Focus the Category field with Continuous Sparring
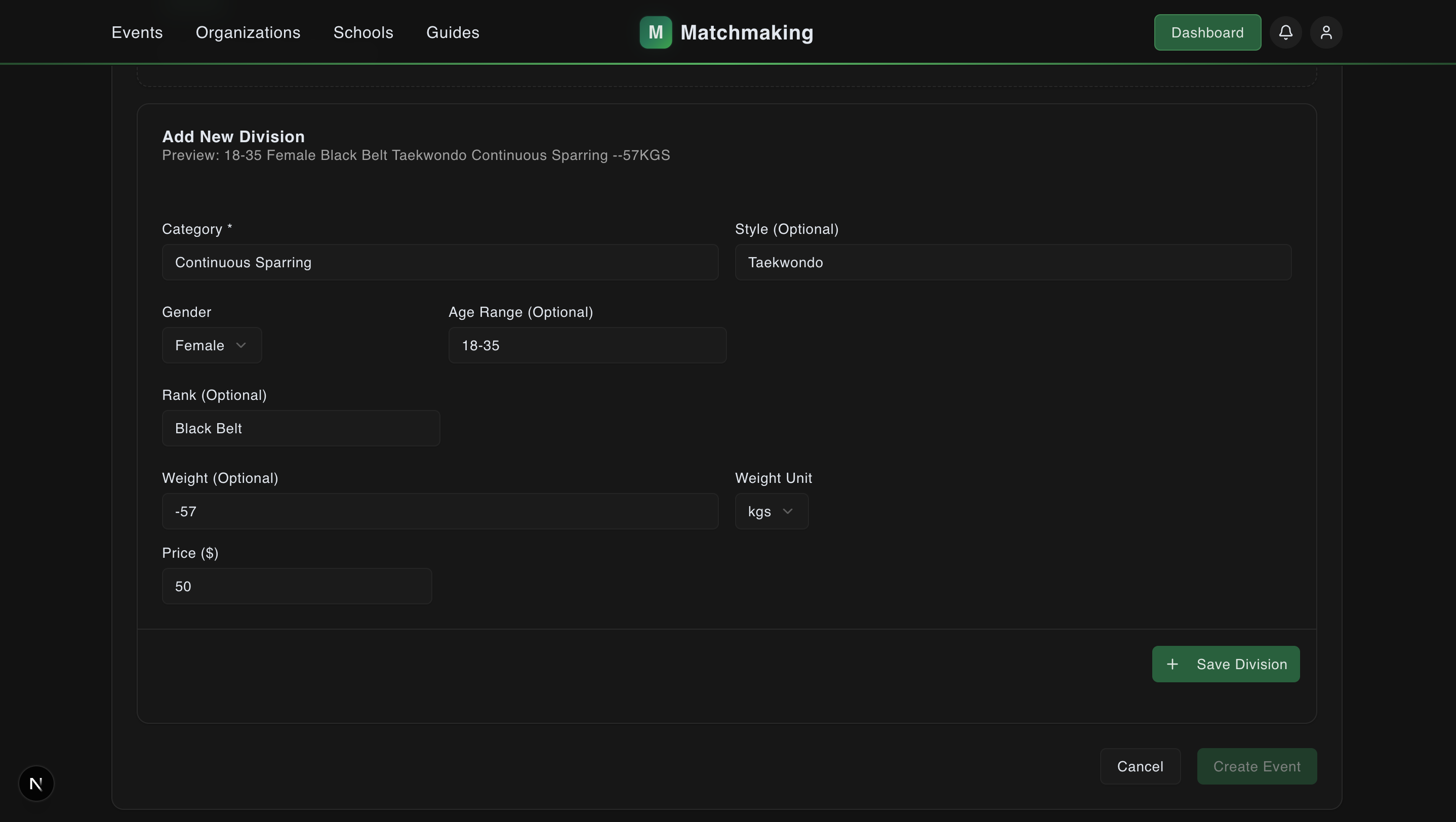 440,262
